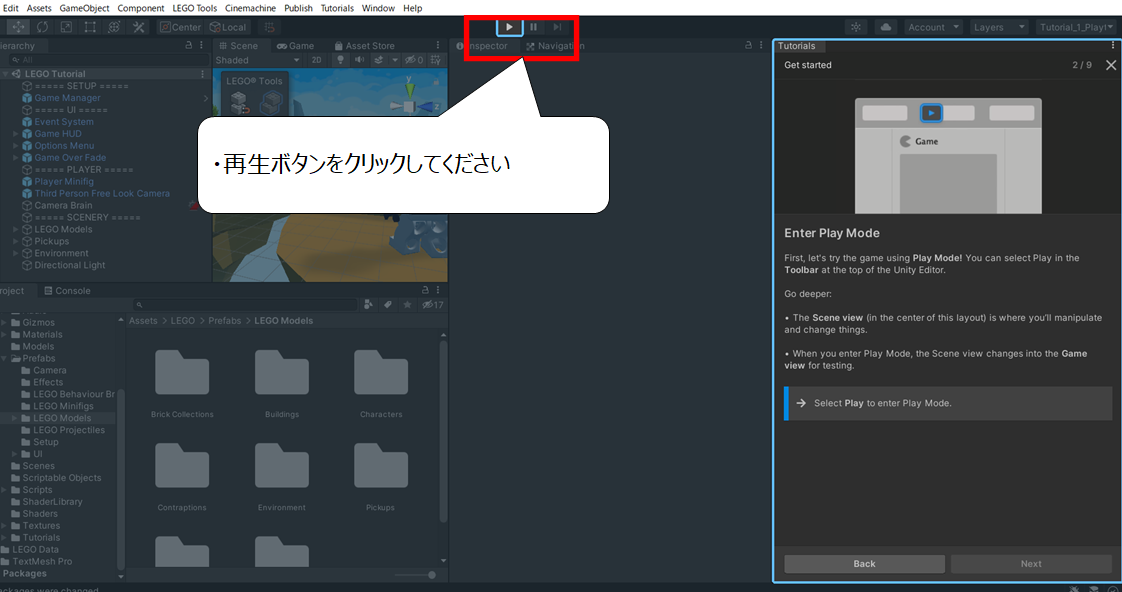Screen dimensions: 1122x592
Task: Open the Tutorial_1_Play layout dropdown
Action: coord(1075,27)
